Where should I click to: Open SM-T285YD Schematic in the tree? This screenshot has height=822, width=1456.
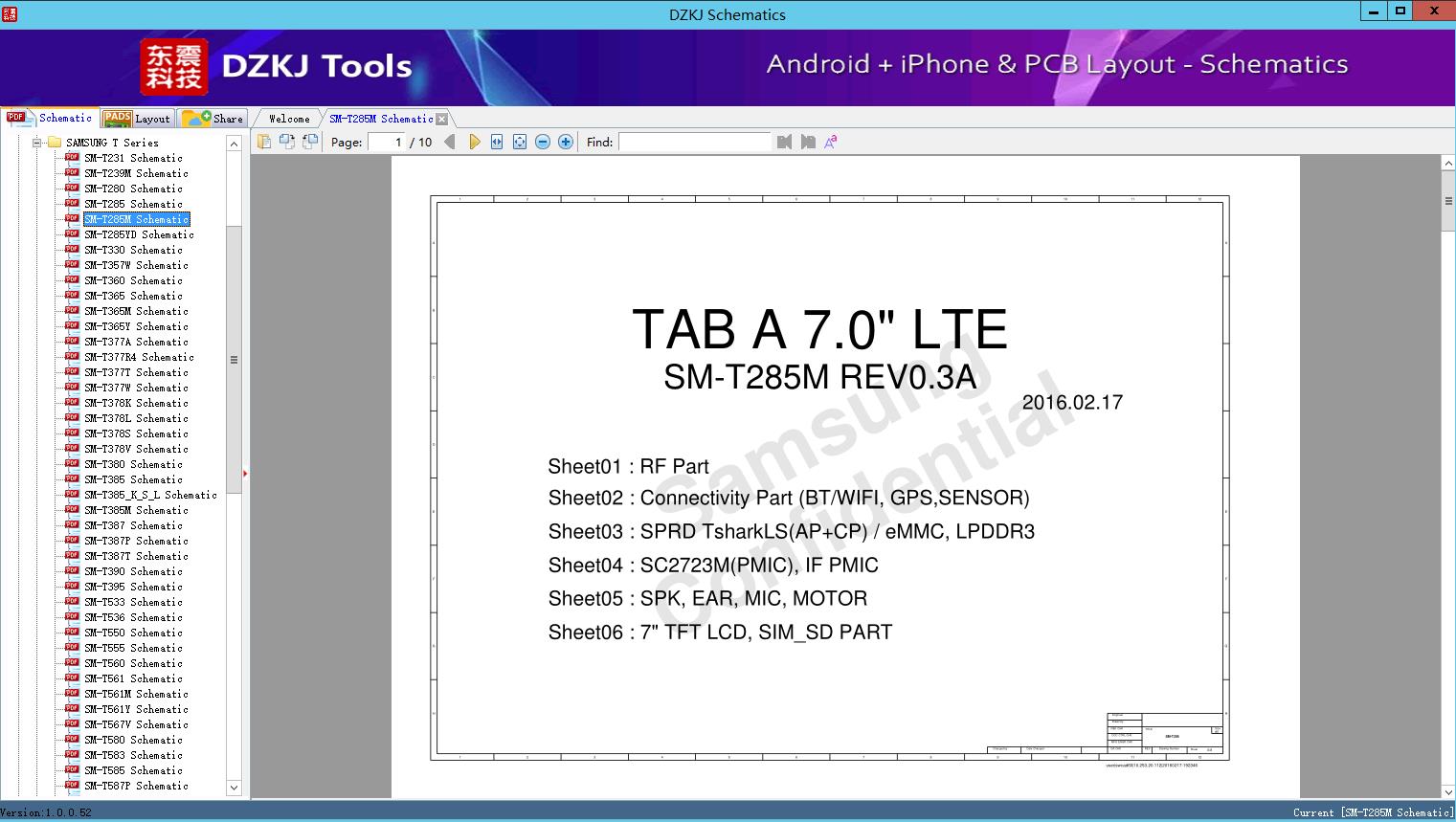pos(139,234)
